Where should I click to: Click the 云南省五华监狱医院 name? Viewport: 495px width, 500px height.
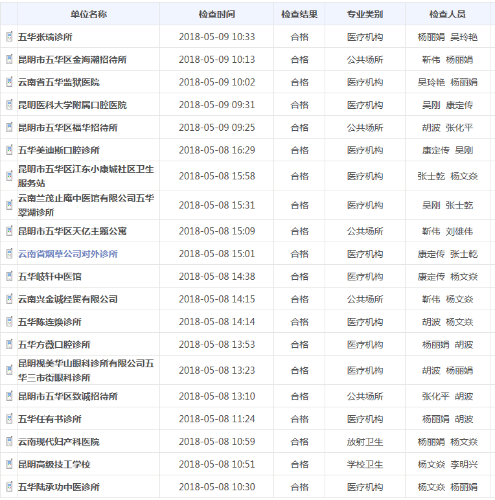[59, 82]
